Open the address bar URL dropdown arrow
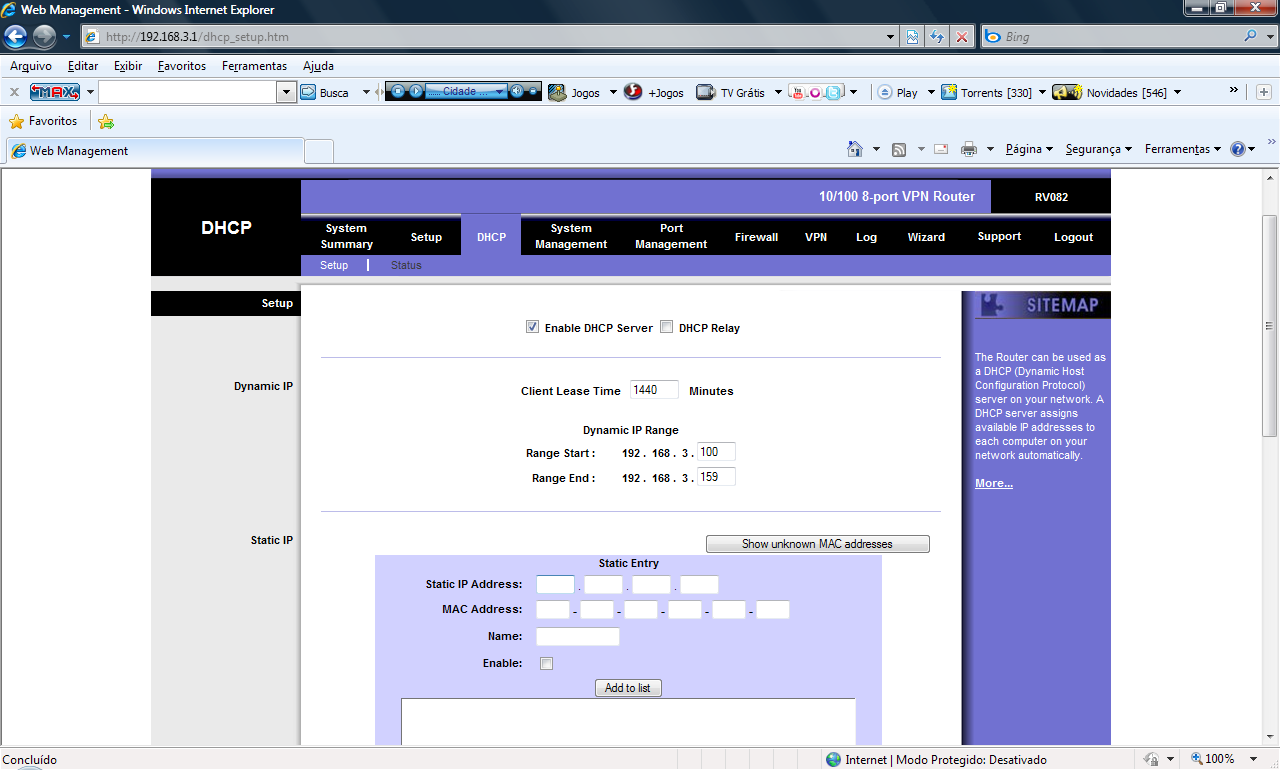 [x=891, y=37]
